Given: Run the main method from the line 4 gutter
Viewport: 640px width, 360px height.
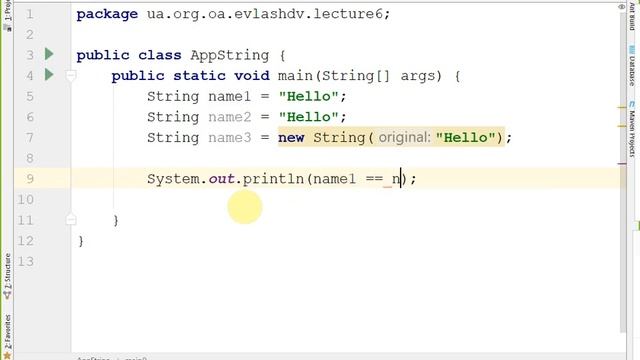Looking at the screenshot, I should tap(49, 74).
